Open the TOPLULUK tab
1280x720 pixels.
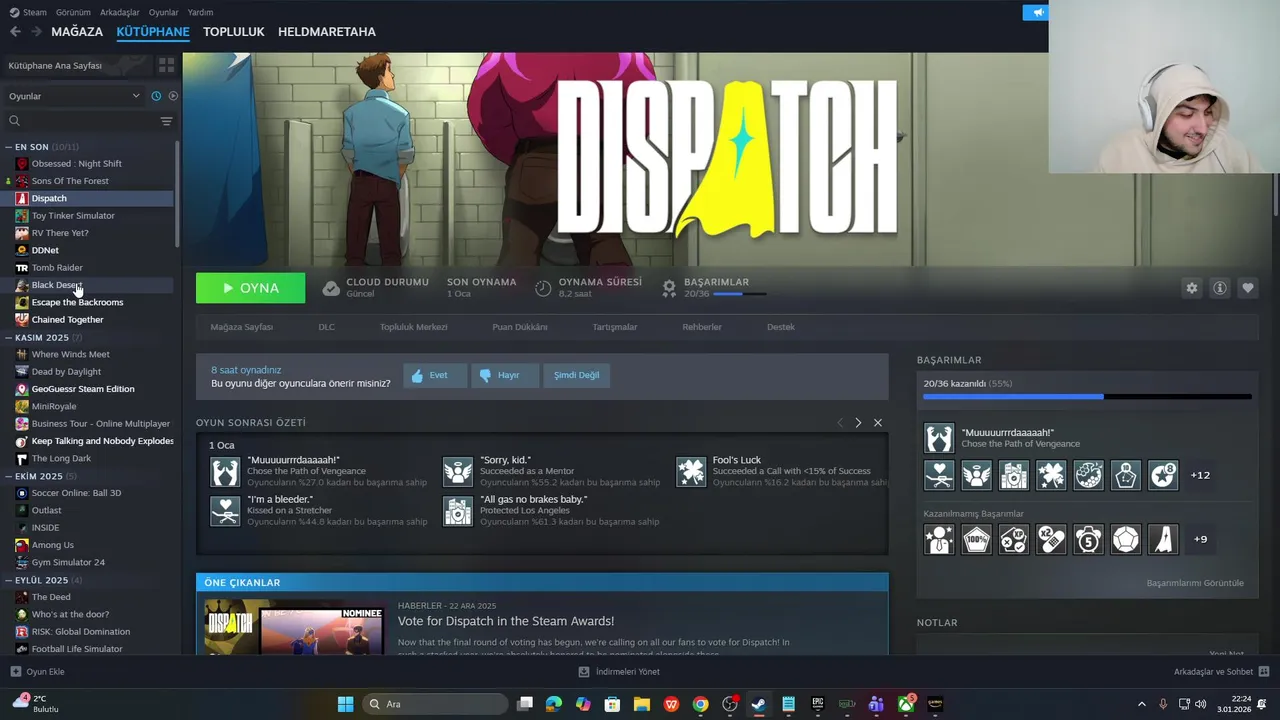click(x=233, y=32)
